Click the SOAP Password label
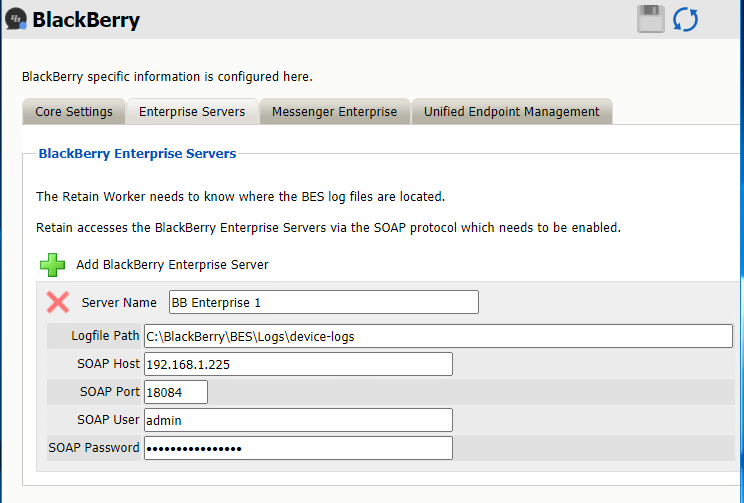 click(94, 448)
